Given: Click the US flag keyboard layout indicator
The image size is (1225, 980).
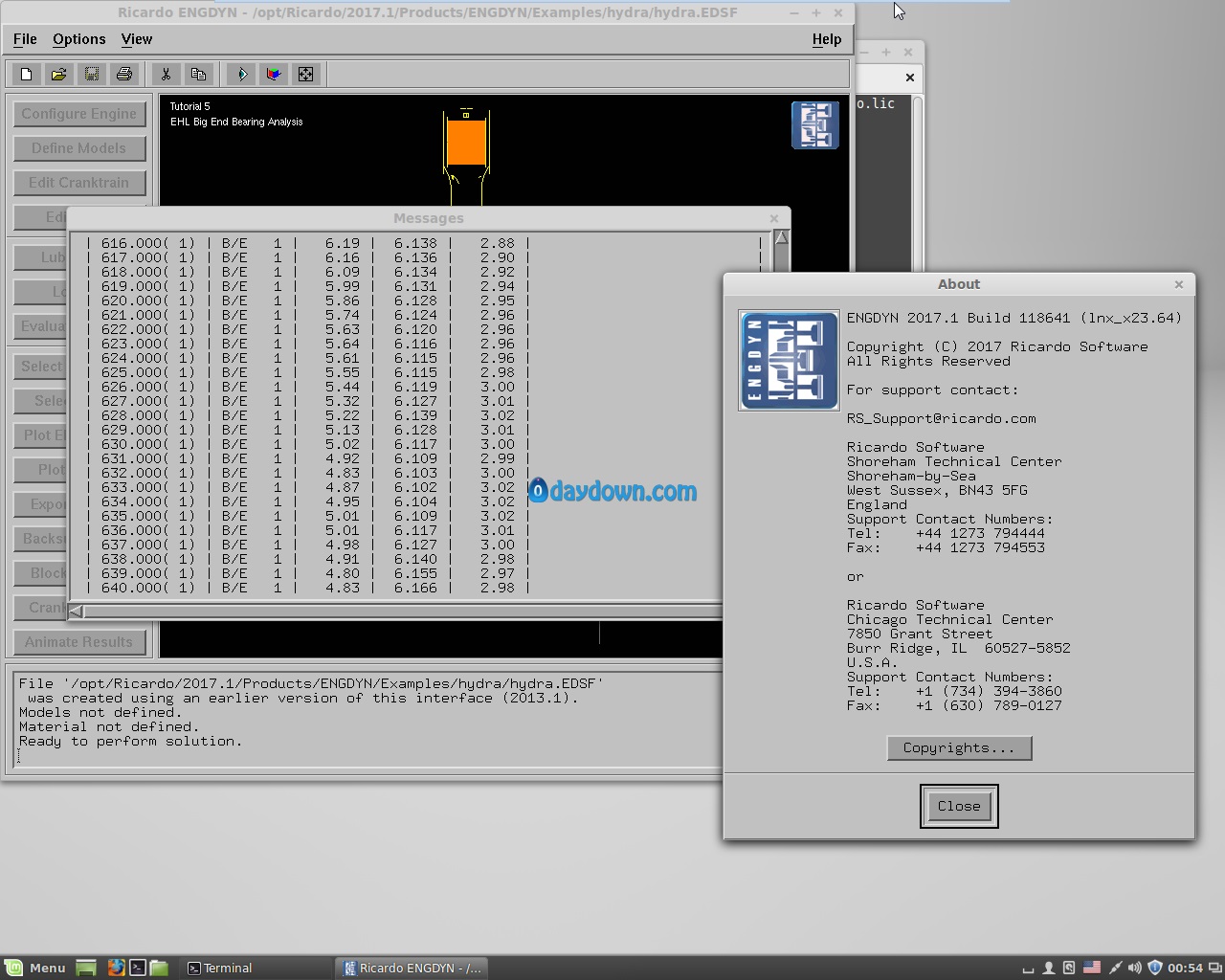Looking at the screenshot, I should [x=1091, y=968].
